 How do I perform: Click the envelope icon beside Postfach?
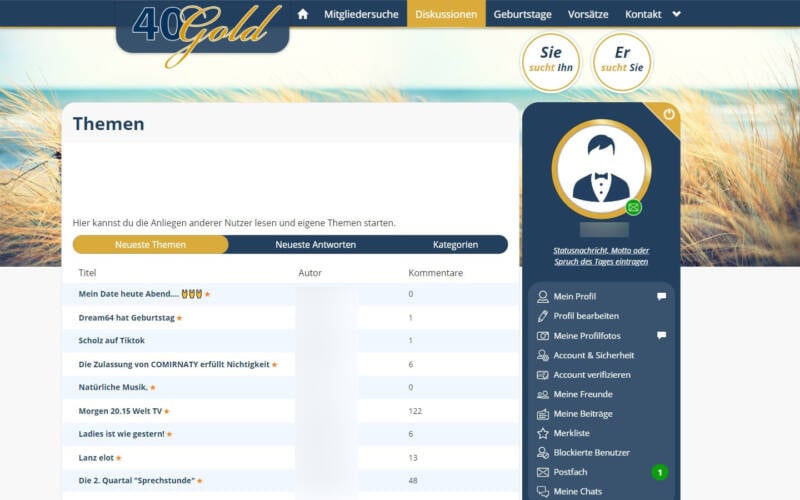[543, 472]
